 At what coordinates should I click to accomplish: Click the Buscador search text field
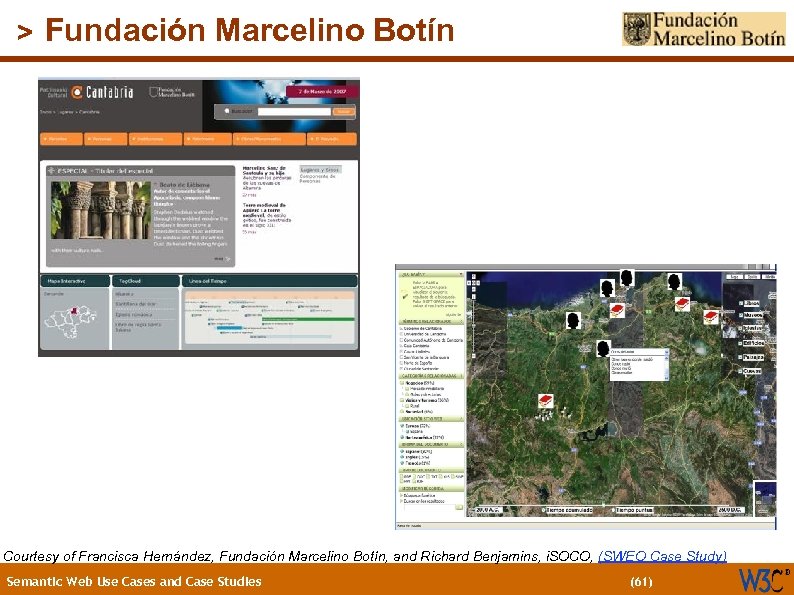point(294,111)
